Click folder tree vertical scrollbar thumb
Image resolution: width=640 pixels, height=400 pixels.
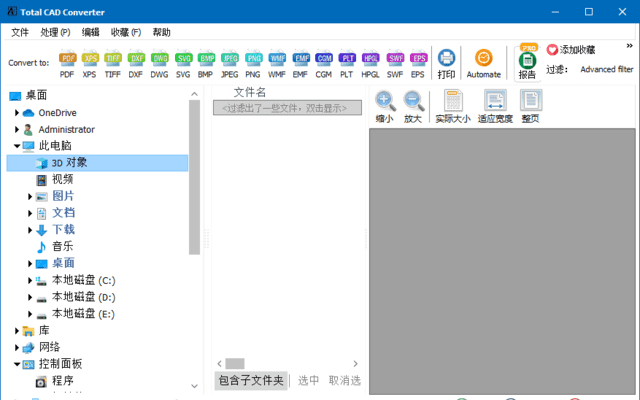pos(194,177)
